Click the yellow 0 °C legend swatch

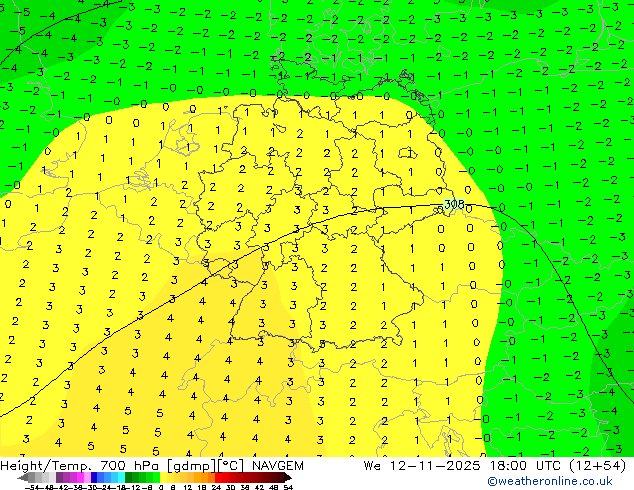[x=164, y=477]
